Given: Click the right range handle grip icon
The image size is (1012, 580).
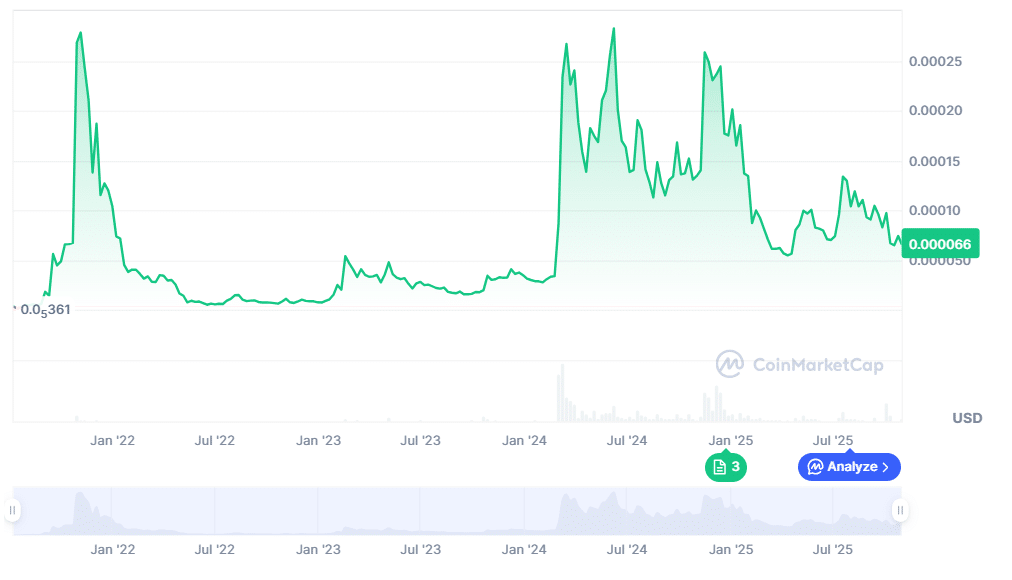Looking at the screenshot, I should click(900, 511).
